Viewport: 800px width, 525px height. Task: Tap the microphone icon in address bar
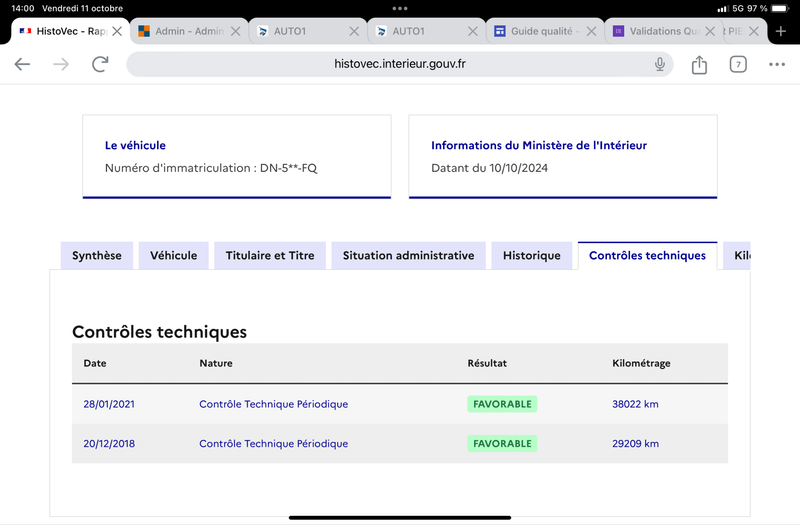click(660, 64)
